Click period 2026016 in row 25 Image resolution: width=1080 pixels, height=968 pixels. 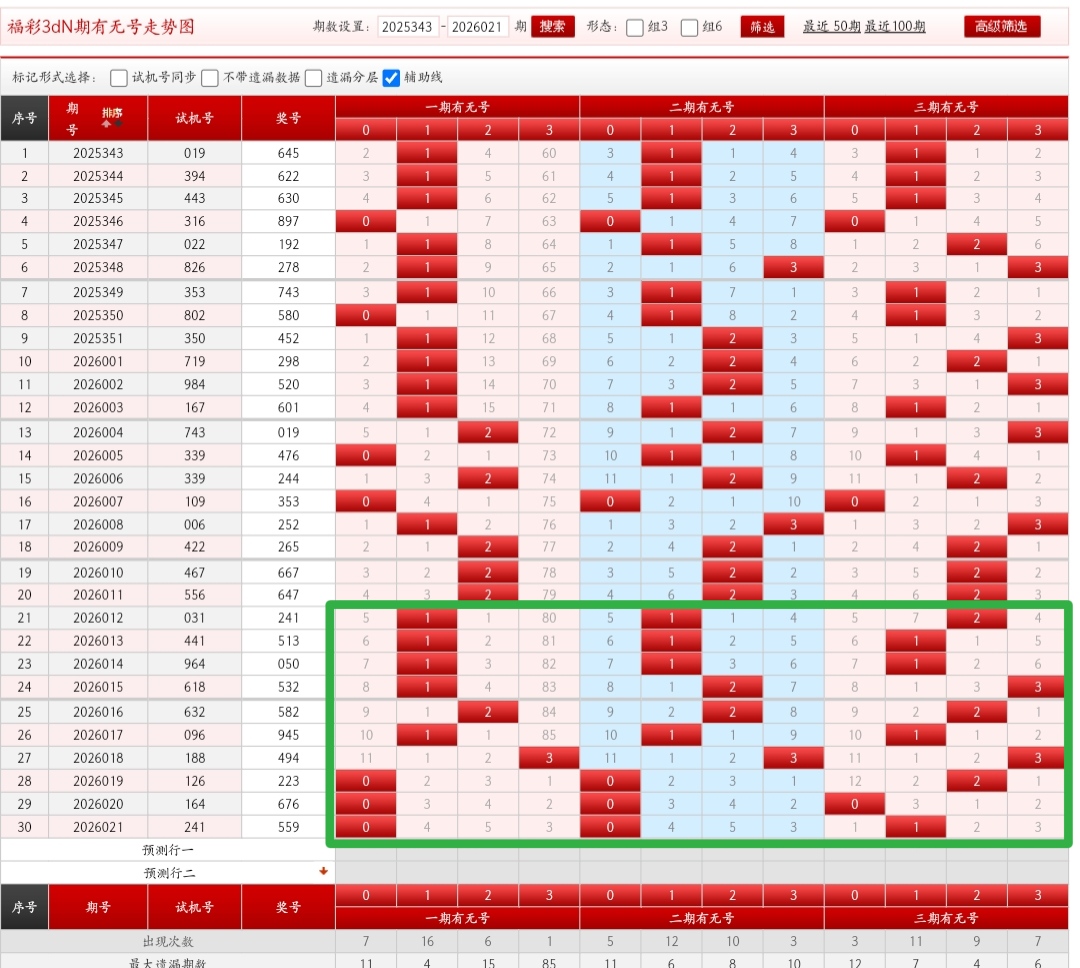pos(98,712)
